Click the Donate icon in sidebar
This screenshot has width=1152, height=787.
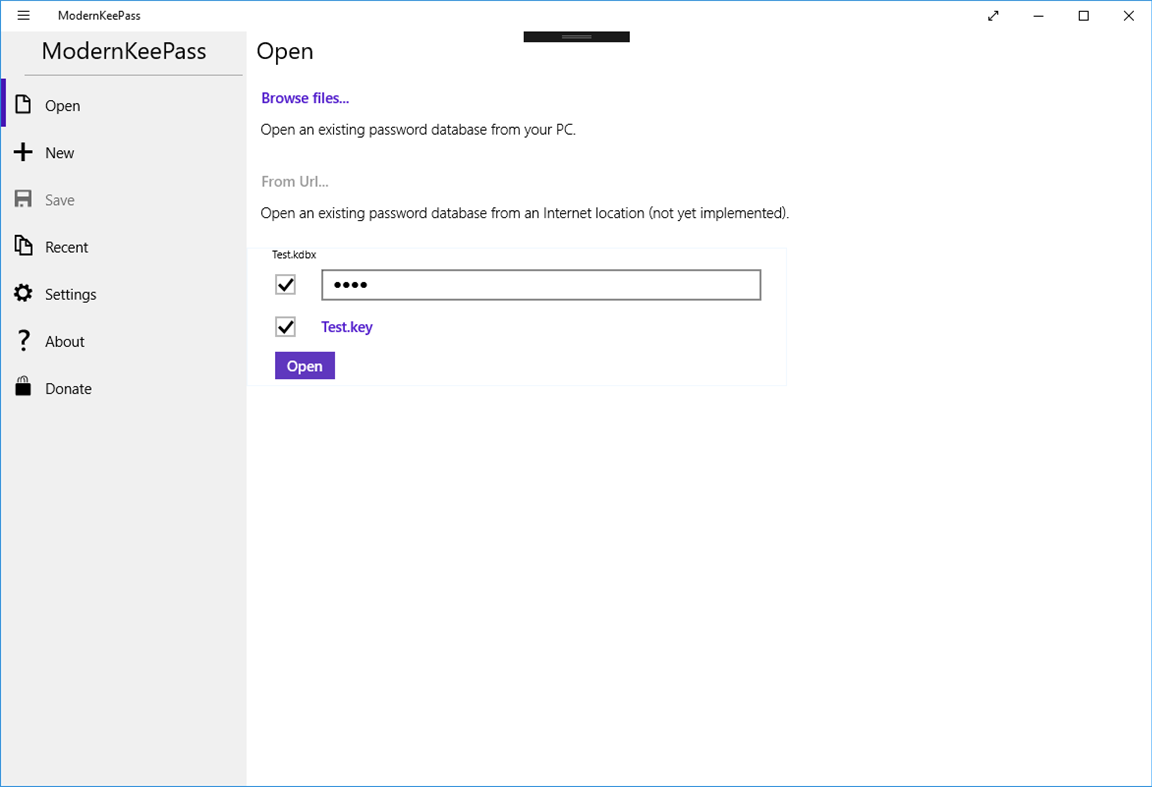pos(22,388)
